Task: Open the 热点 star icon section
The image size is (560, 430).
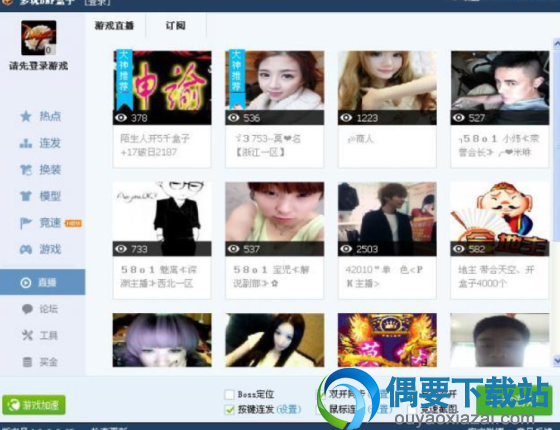Action: coord(26,116)
